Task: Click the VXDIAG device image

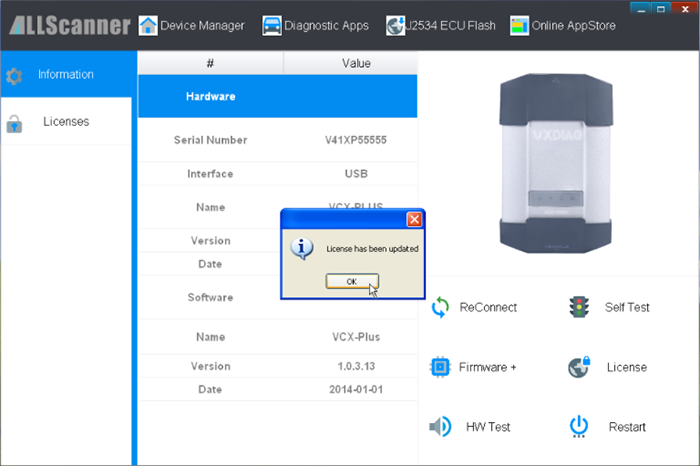Action: click(x=556, y=163)
